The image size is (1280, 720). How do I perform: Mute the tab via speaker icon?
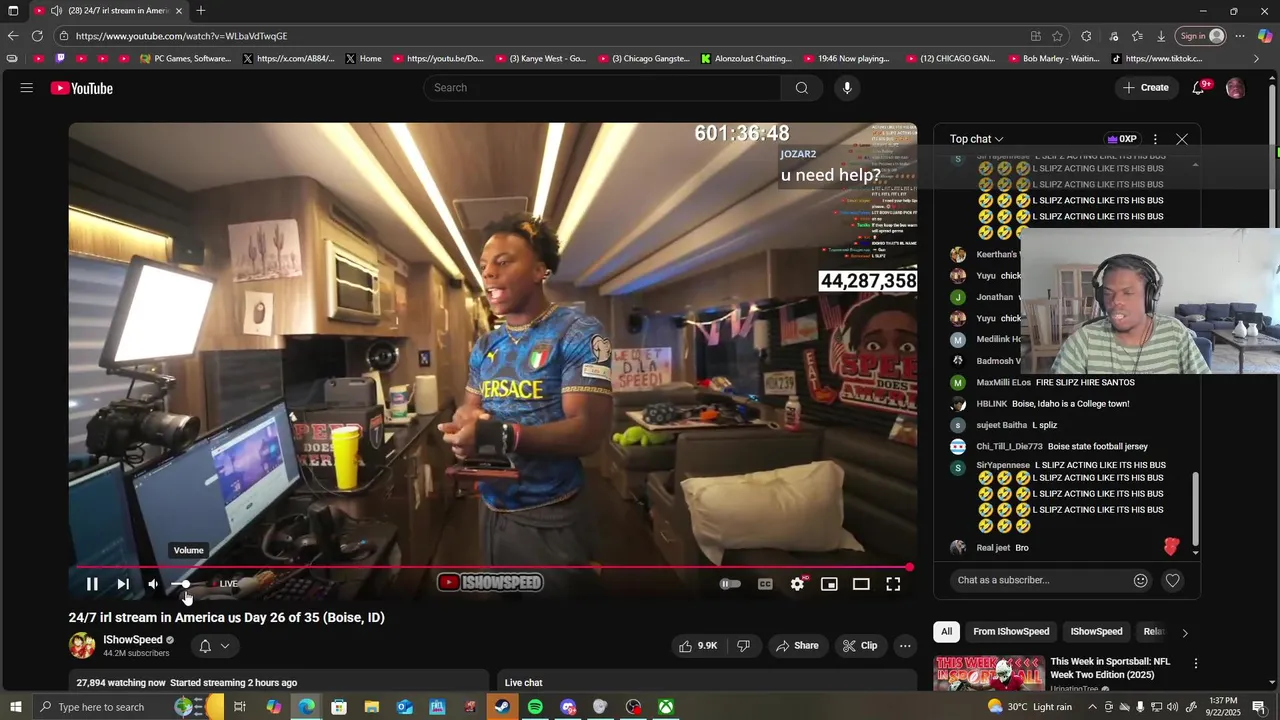pos(56,11)
